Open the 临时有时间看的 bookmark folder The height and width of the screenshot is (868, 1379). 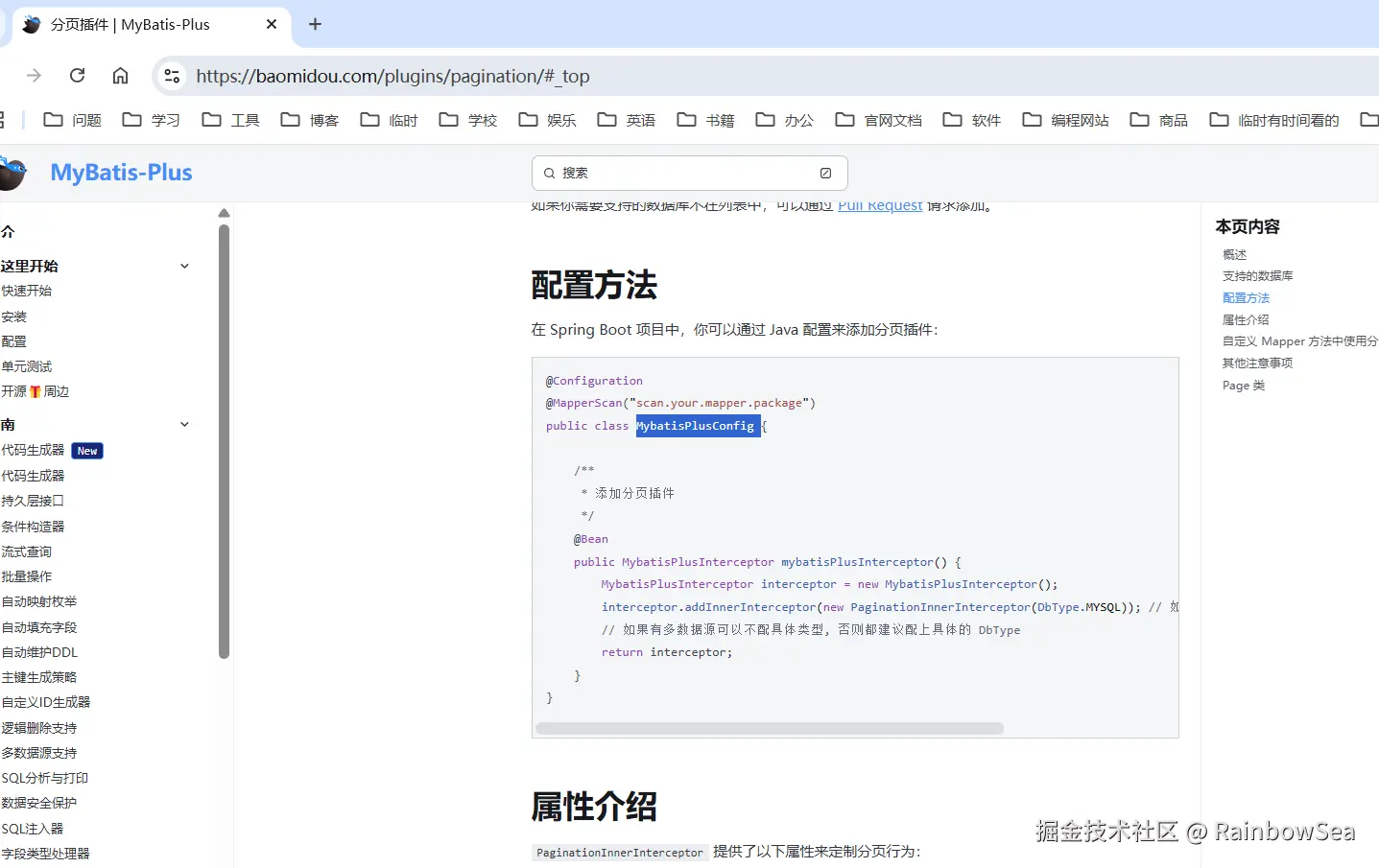point(1274,120)
